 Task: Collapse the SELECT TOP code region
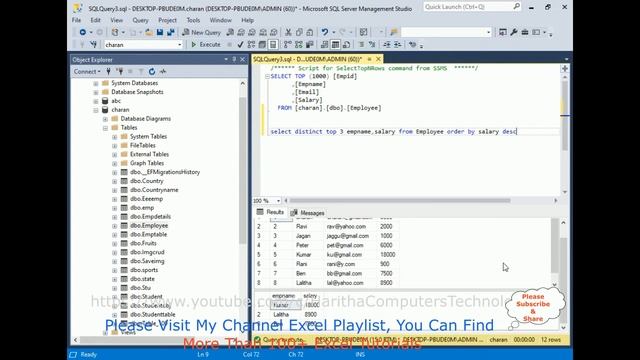267,76
